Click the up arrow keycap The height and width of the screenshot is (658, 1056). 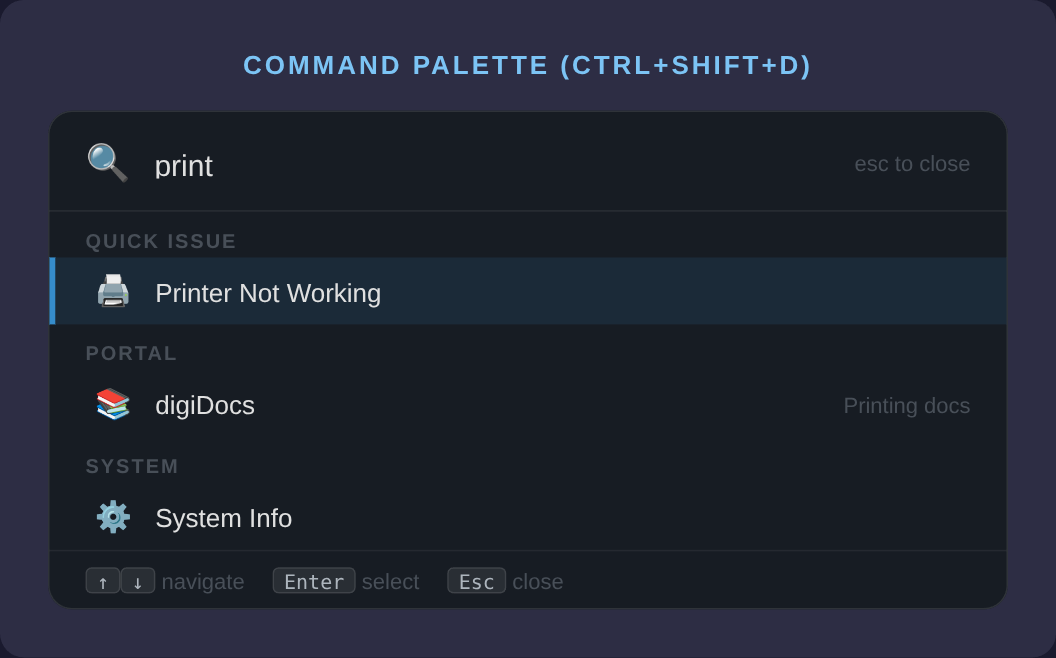(x=103, y=580)
